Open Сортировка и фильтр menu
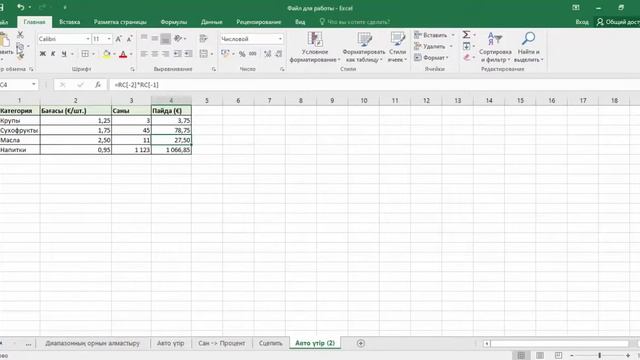Image resolution: width=640 pixels, height=360 pixels. coord(495,47)
